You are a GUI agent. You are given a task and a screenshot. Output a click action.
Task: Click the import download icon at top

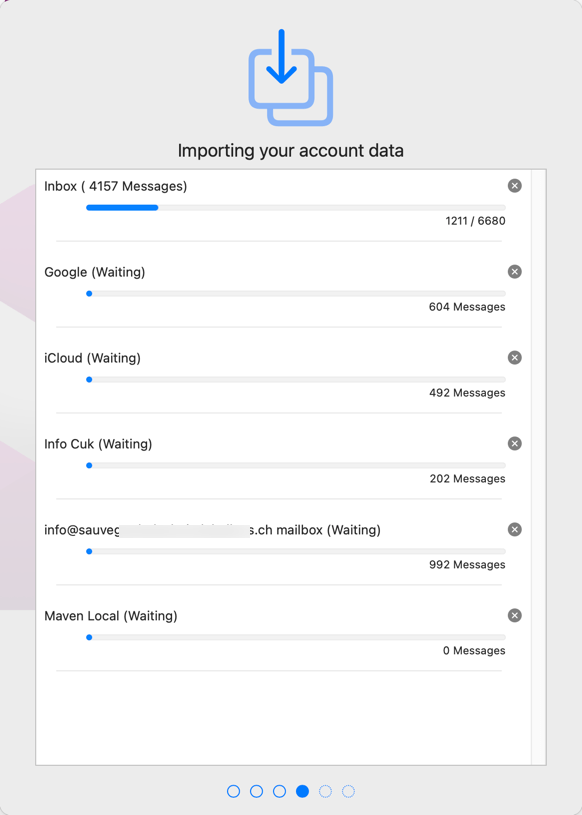[x=290, y=77]
